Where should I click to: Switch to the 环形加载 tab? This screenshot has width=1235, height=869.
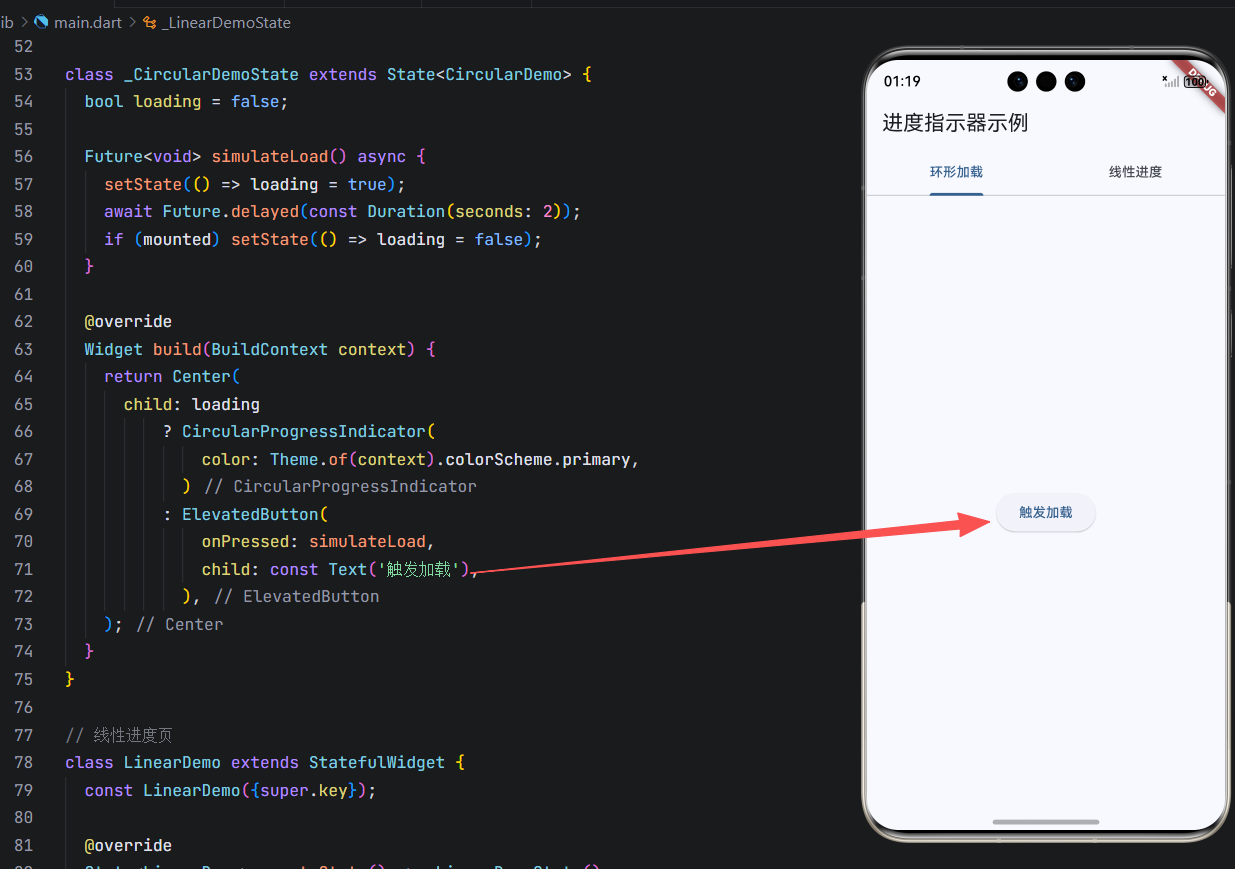(956, 172)
